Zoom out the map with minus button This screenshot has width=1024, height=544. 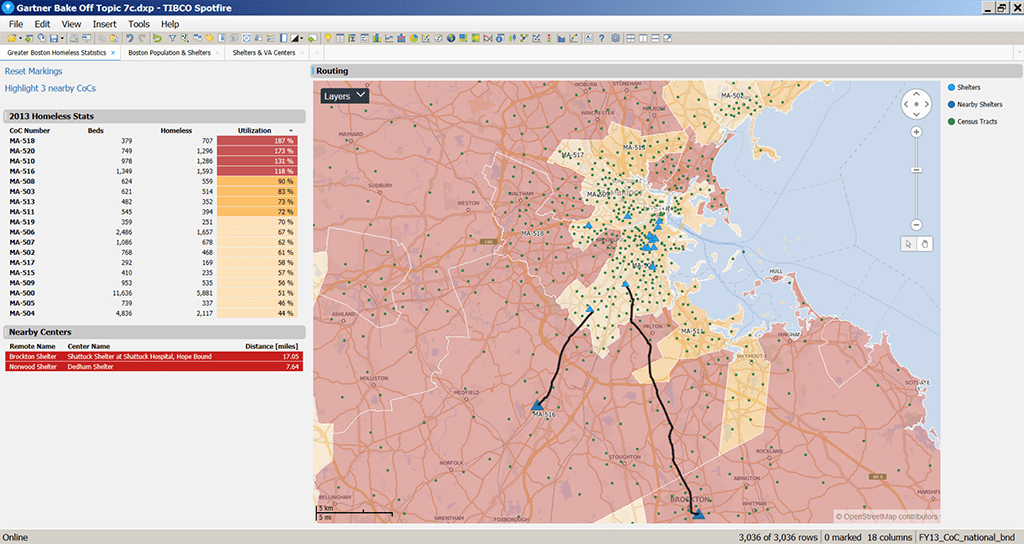pos(916,225)
